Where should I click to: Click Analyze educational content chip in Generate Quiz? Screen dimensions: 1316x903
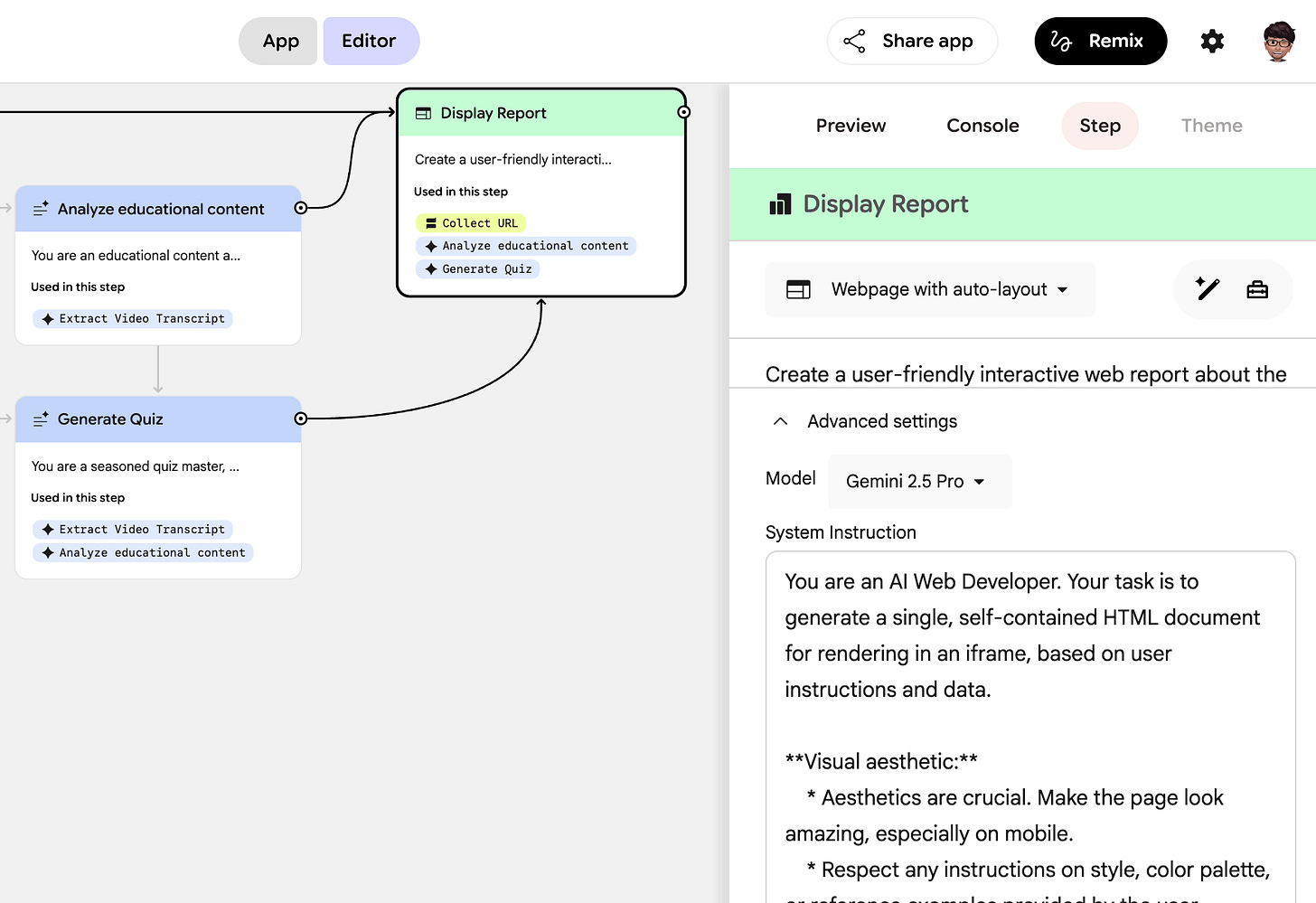tap(143, 553)
